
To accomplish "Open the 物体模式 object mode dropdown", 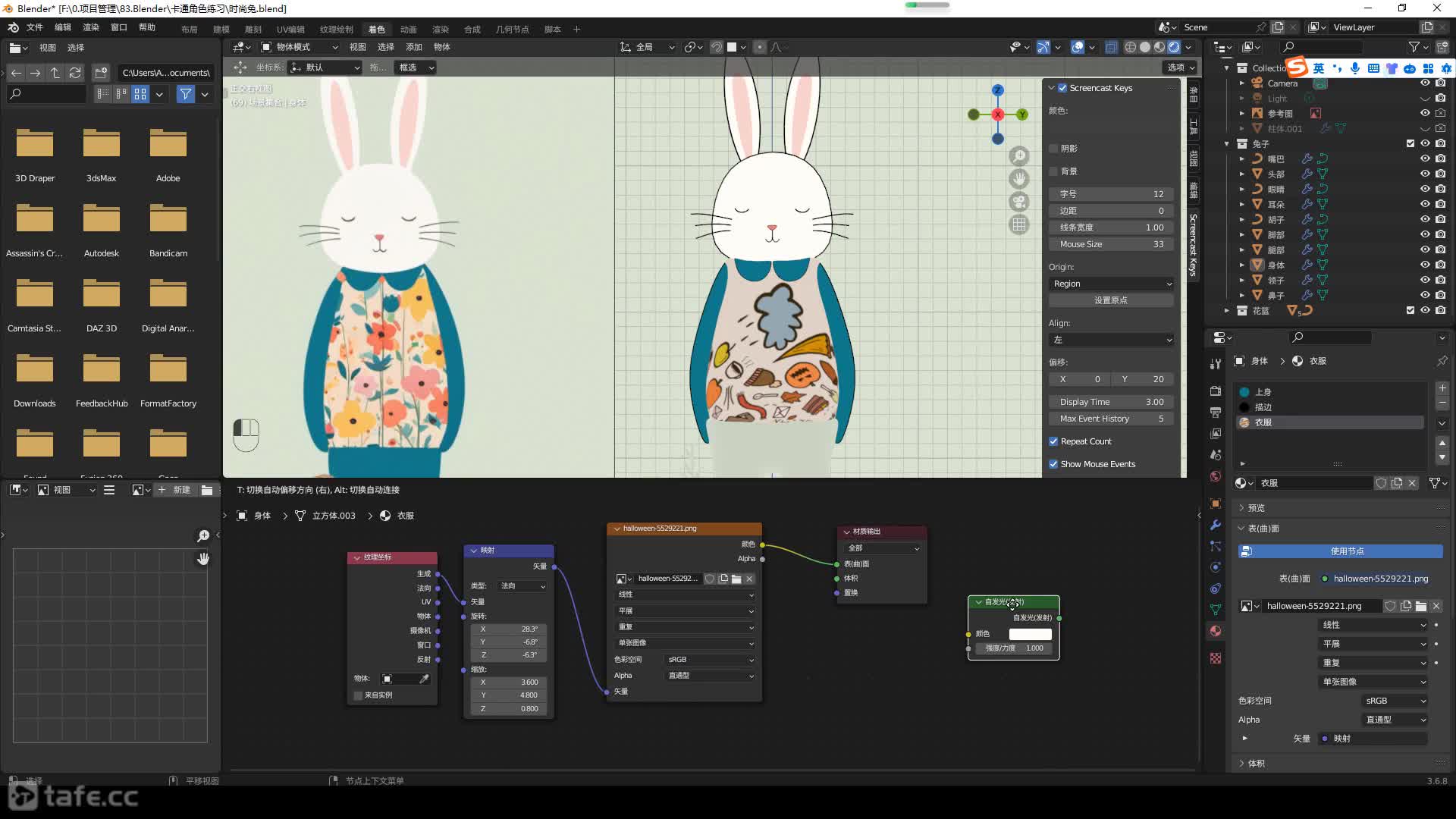I will pos(300,47).
